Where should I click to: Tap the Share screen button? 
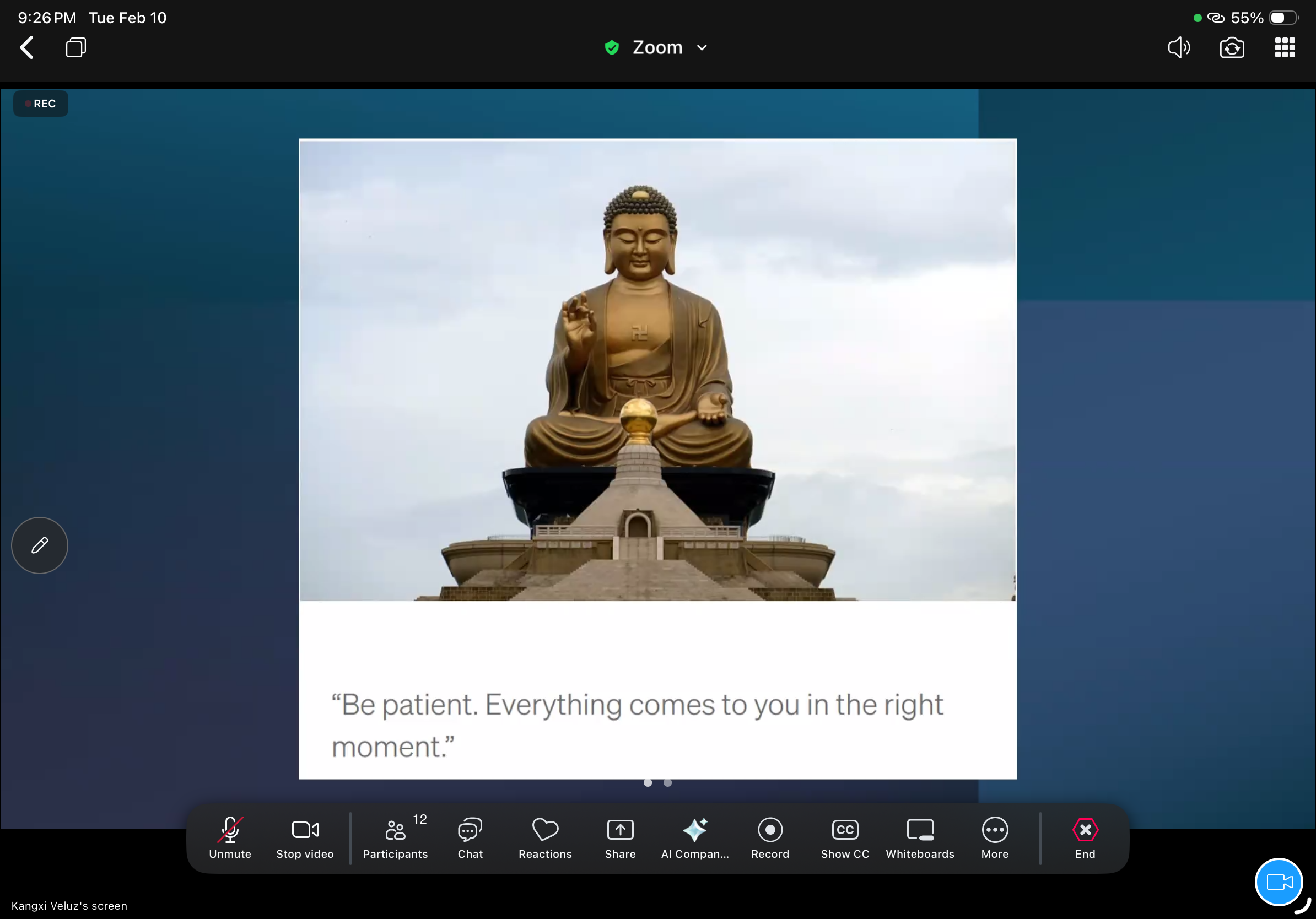click(620, 837)
